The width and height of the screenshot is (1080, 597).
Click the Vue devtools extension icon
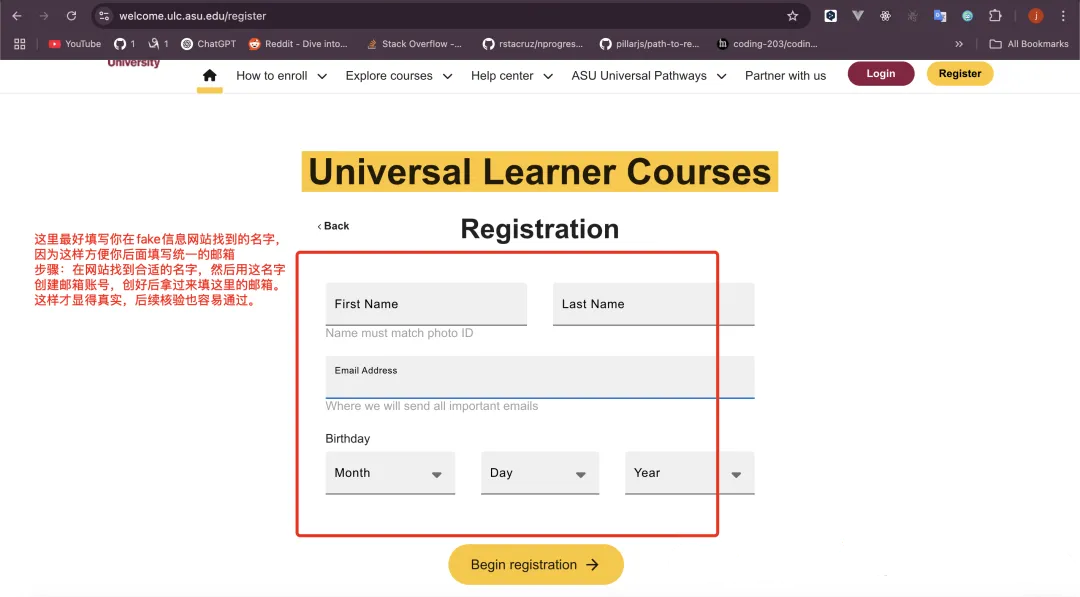click(858, 16)
